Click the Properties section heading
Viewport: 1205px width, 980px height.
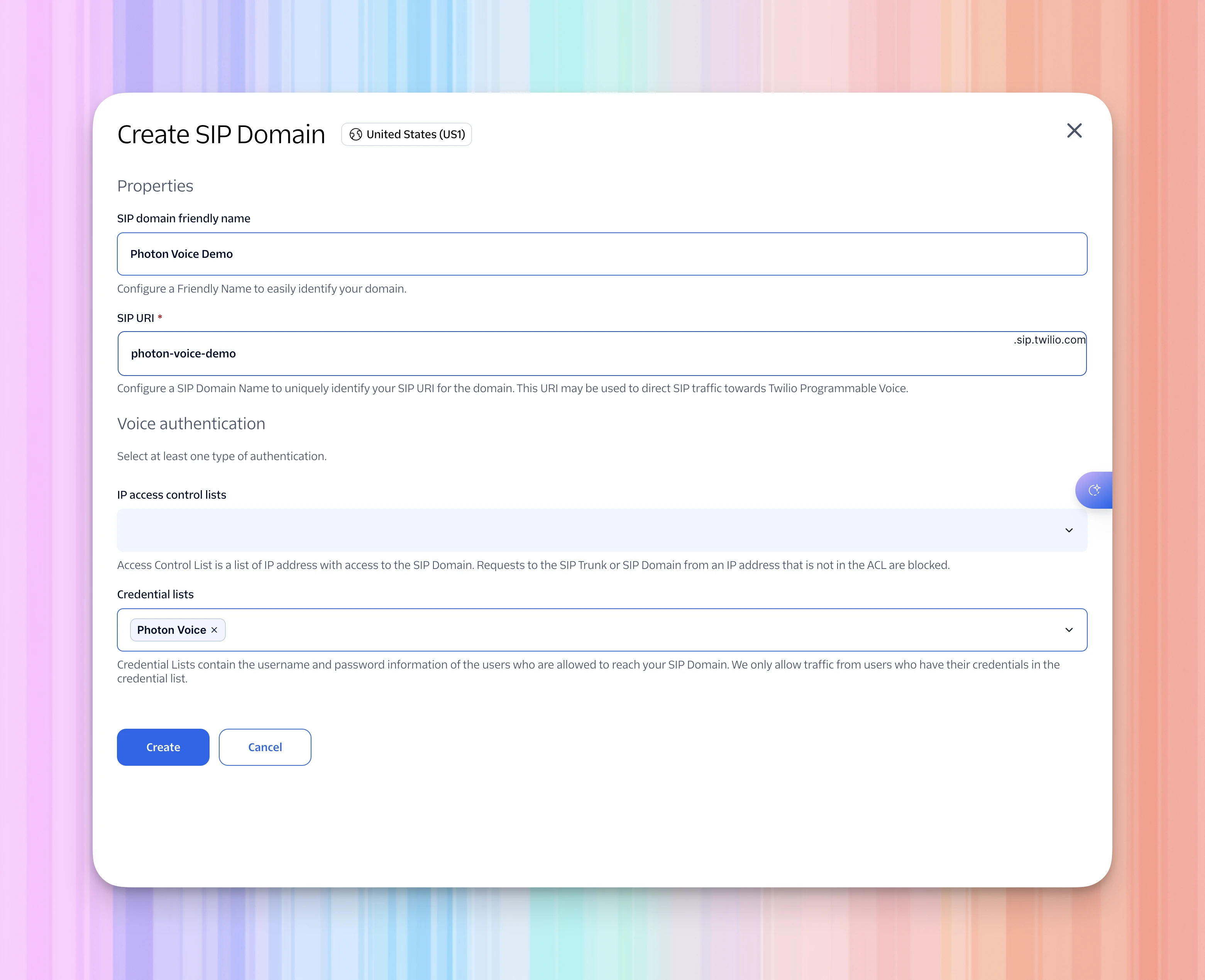155,186
